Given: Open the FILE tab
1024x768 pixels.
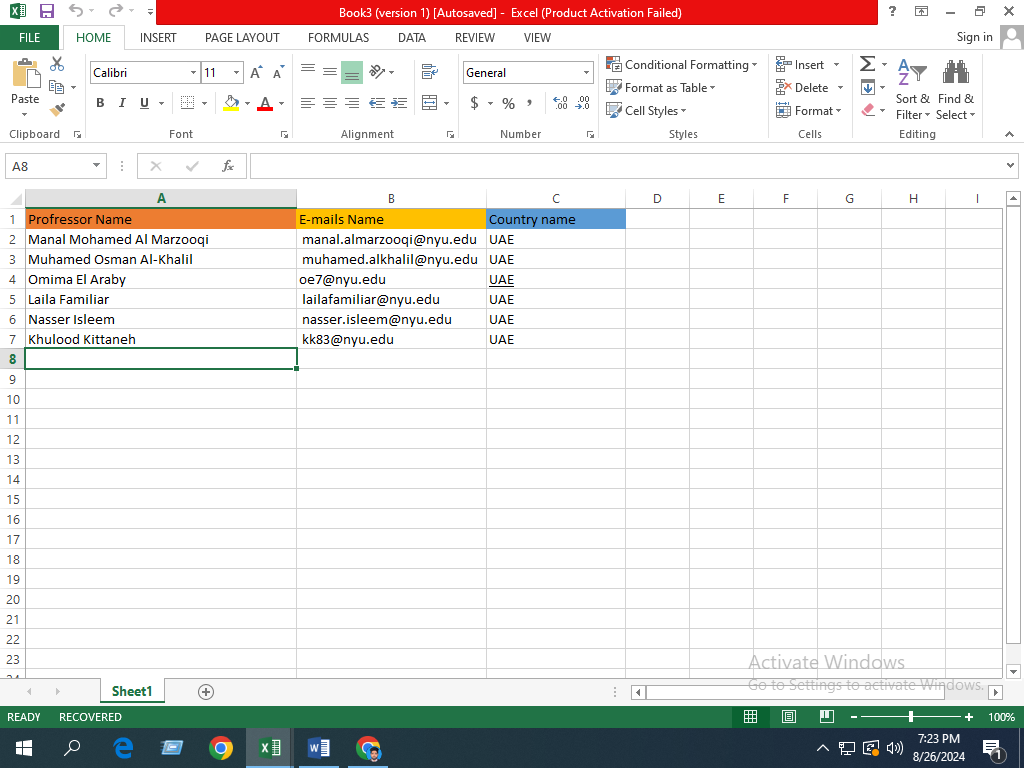Looking at the screenshot, I should (x=29, y=38).
